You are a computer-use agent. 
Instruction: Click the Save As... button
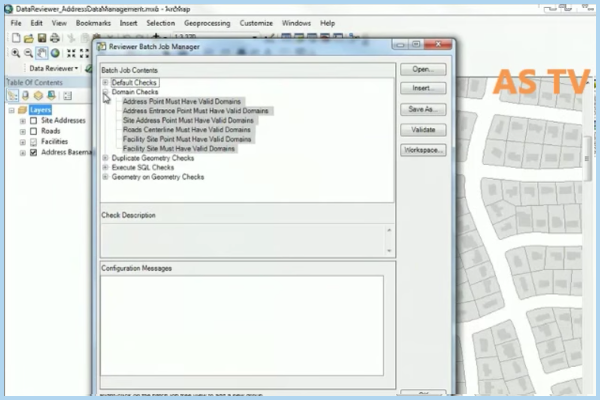[x=422, y=109]
